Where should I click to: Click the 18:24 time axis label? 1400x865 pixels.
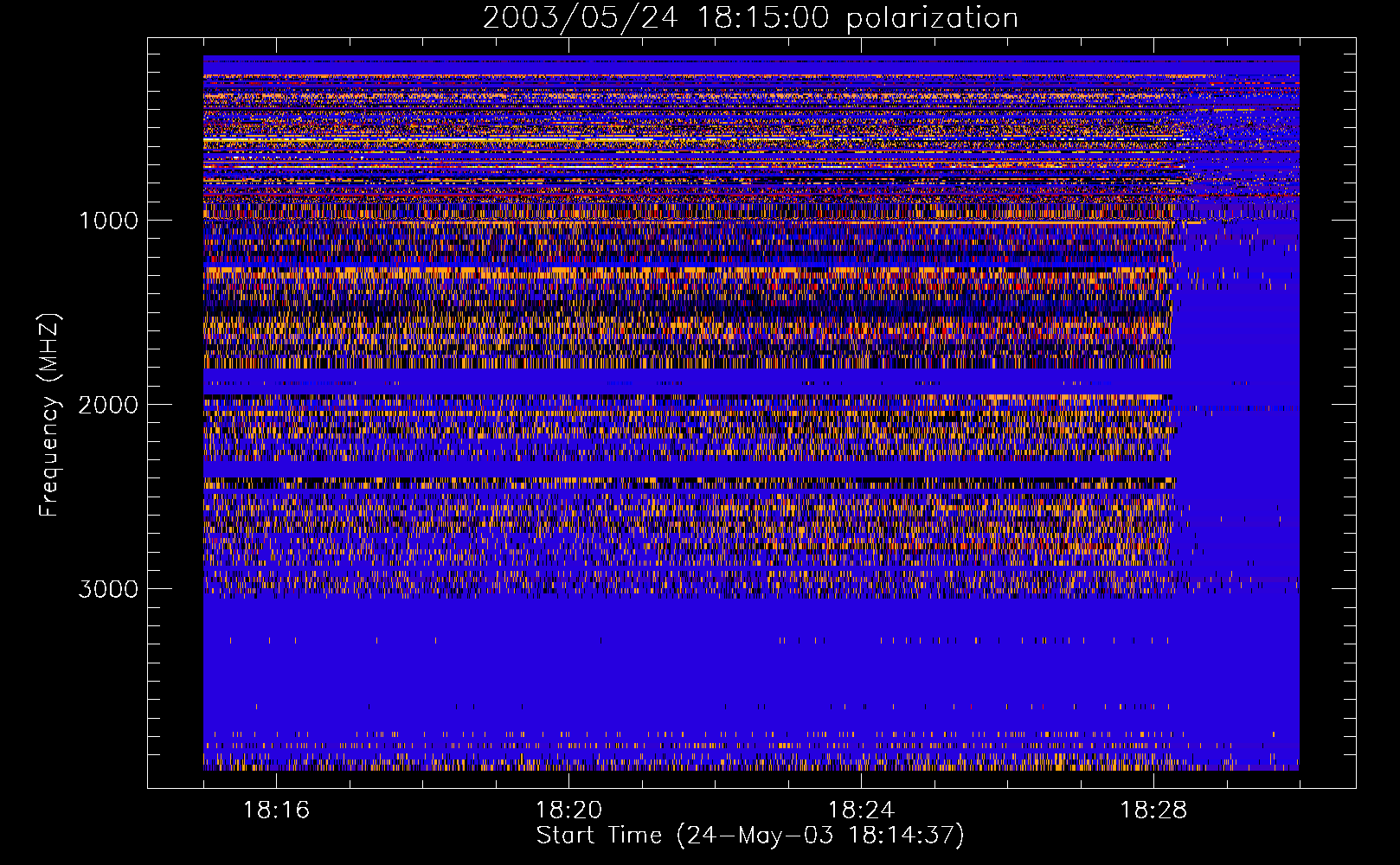861,811
